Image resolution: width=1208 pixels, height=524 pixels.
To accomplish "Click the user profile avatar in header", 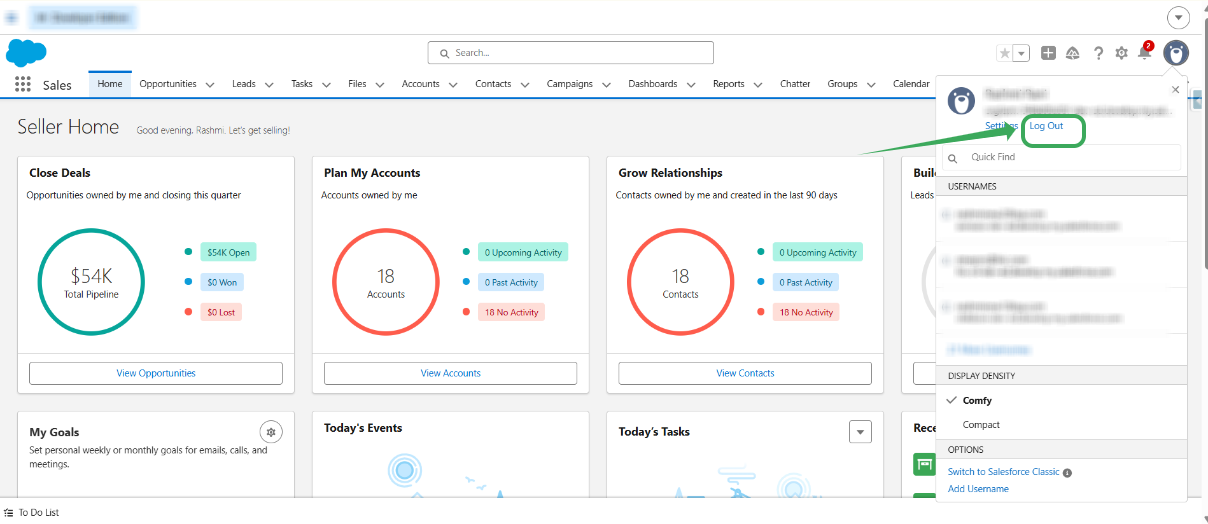I will coord(1176,53).
